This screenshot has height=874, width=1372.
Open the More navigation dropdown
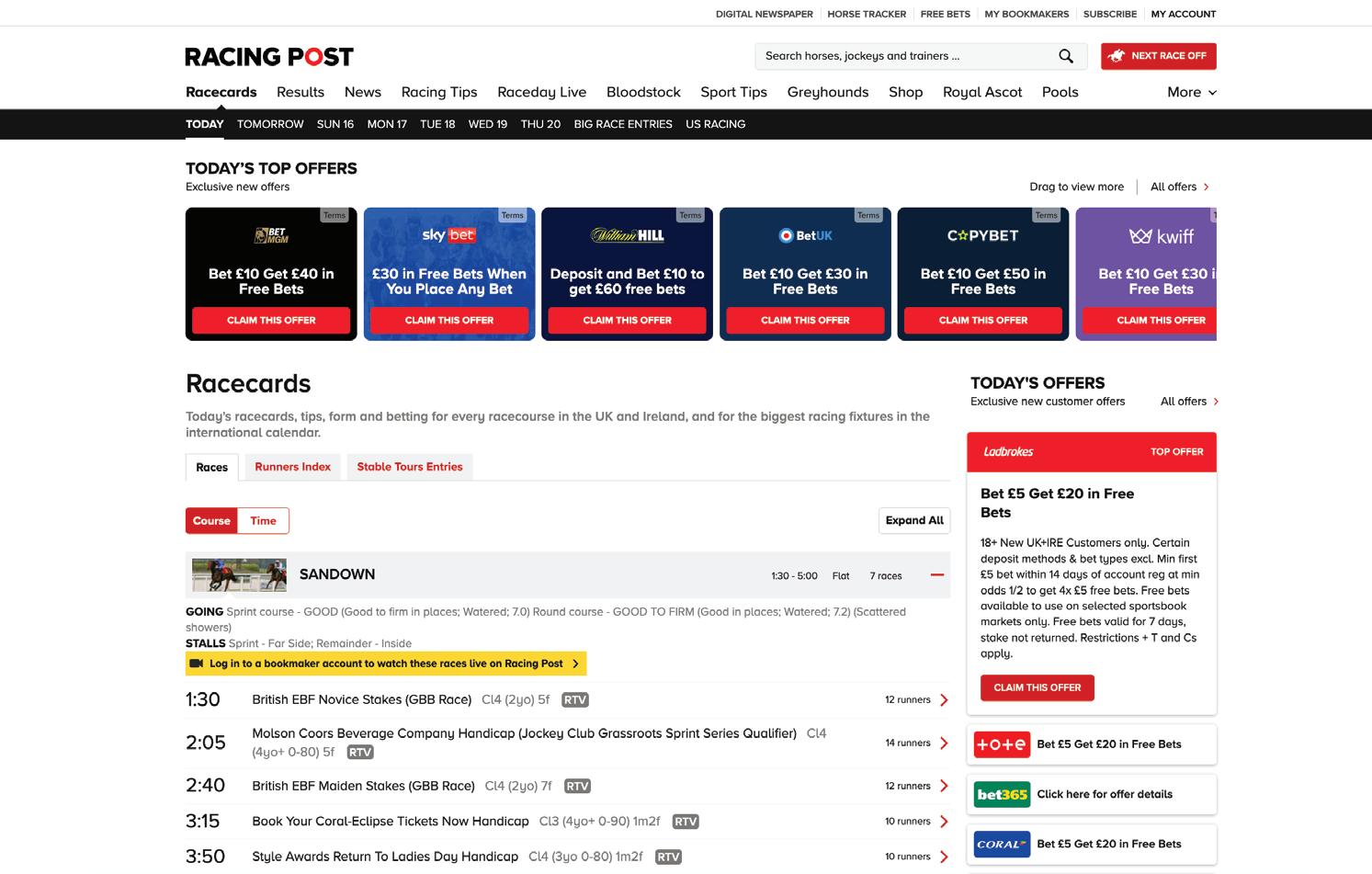(x=1192, y=92)
